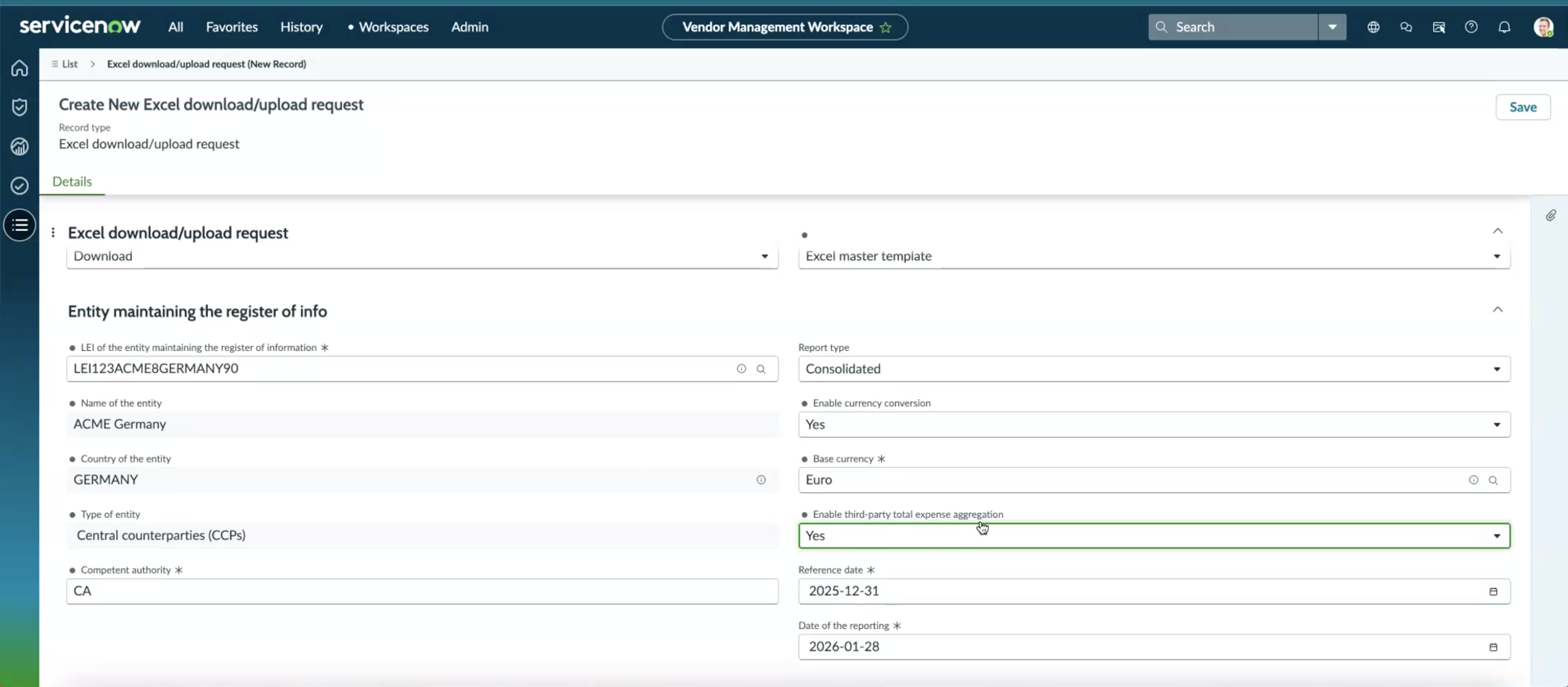Collapse the Entity maintaining the register section
Screen dimensions: 1568x687
[1498, 309]
